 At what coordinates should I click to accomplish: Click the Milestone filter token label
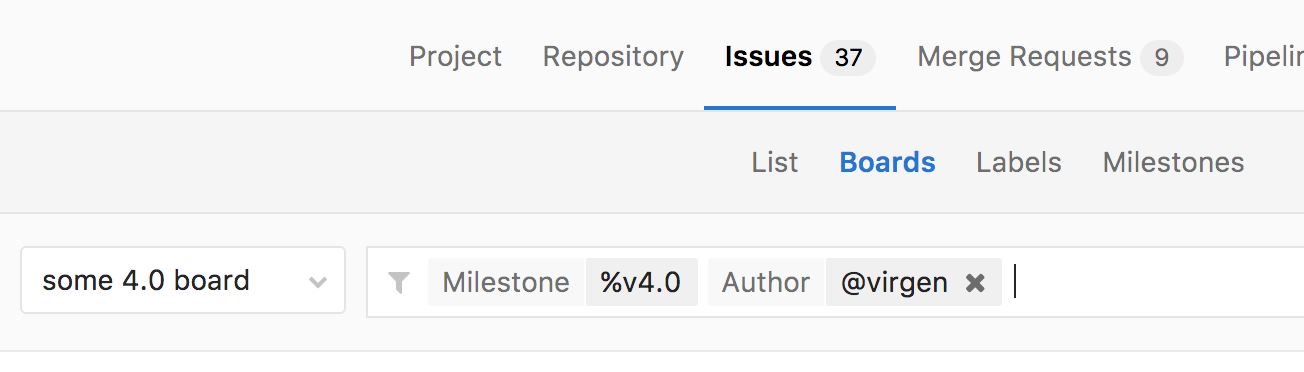pyautogui.click(x=506, y=282)
